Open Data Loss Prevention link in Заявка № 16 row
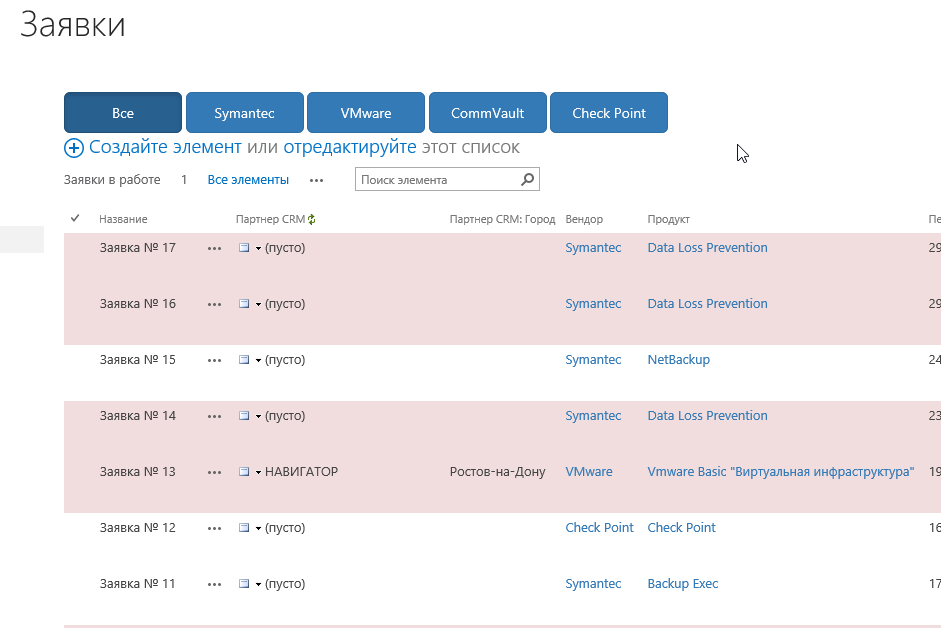 click(708, 304)
